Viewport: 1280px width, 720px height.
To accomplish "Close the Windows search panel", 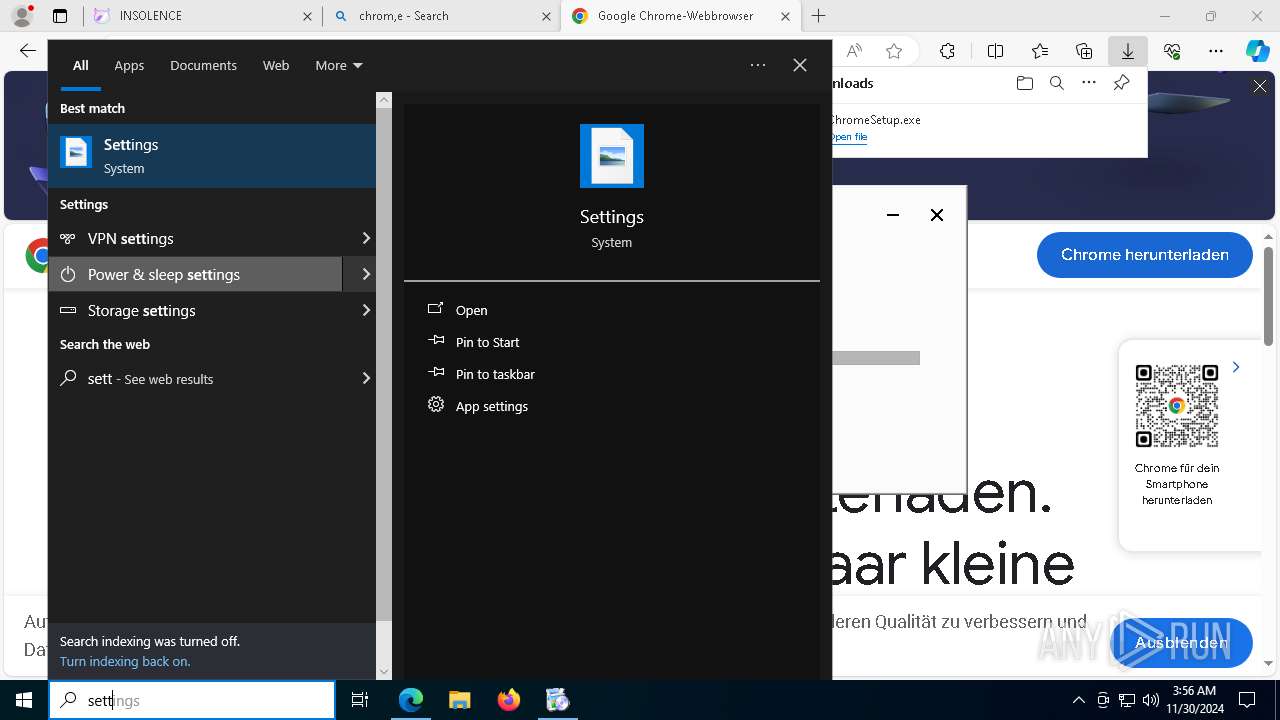I will click(800, 65).
